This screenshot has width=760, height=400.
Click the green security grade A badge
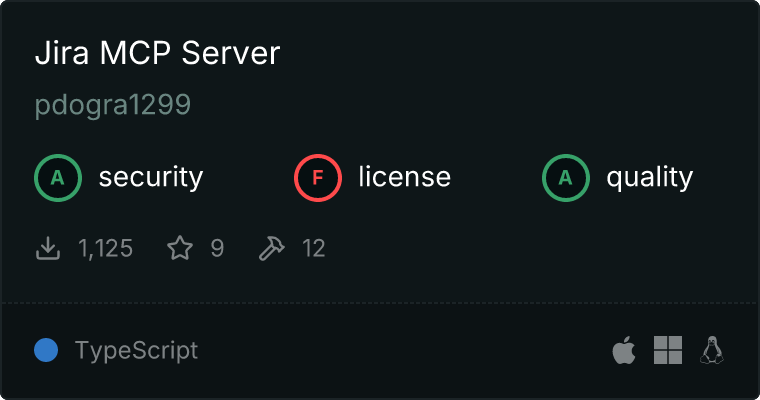tap(58, 178)
